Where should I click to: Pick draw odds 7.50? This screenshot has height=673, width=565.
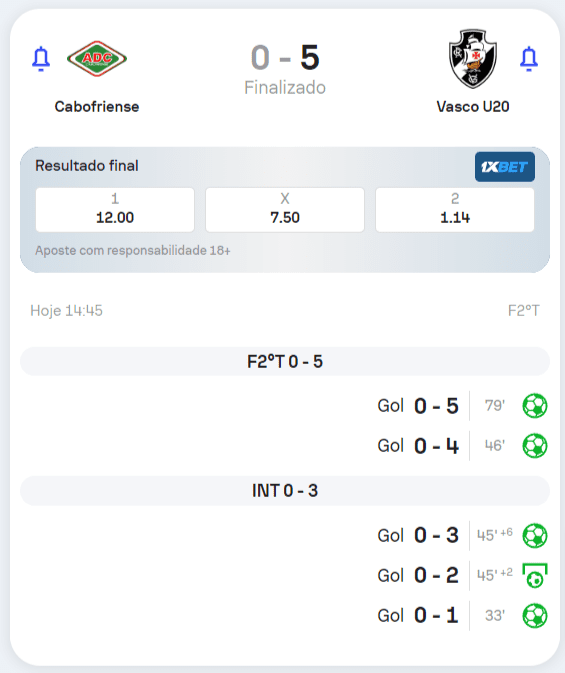point(285,209)
